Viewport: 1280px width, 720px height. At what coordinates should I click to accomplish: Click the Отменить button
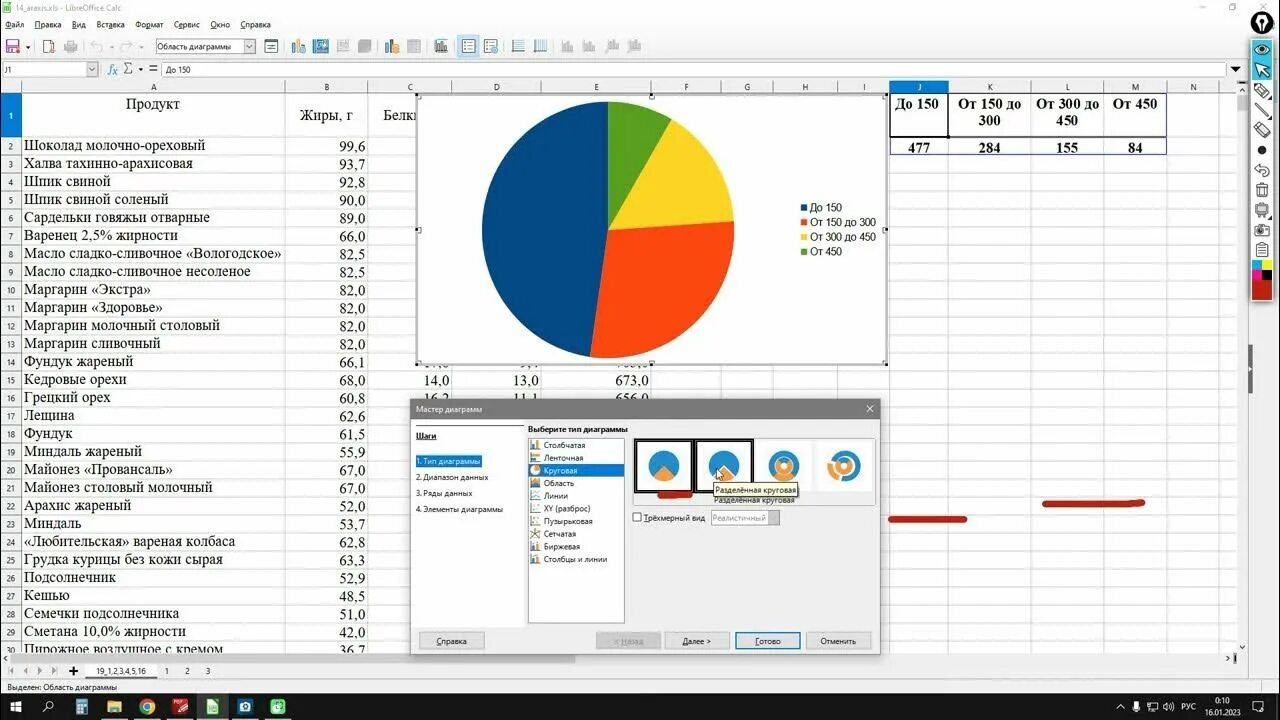click(x=838, y=641)
